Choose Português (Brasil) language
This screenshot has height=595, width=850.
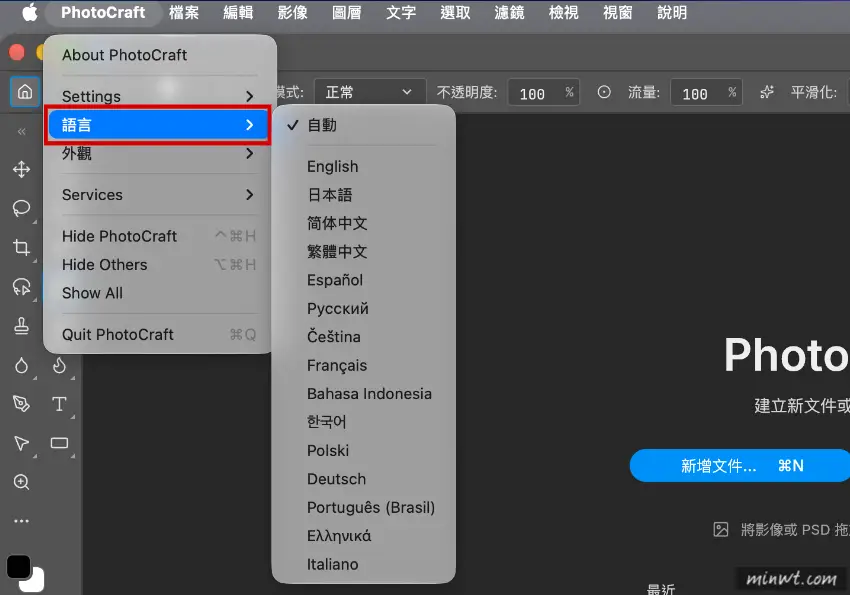(x=363, y=508)
